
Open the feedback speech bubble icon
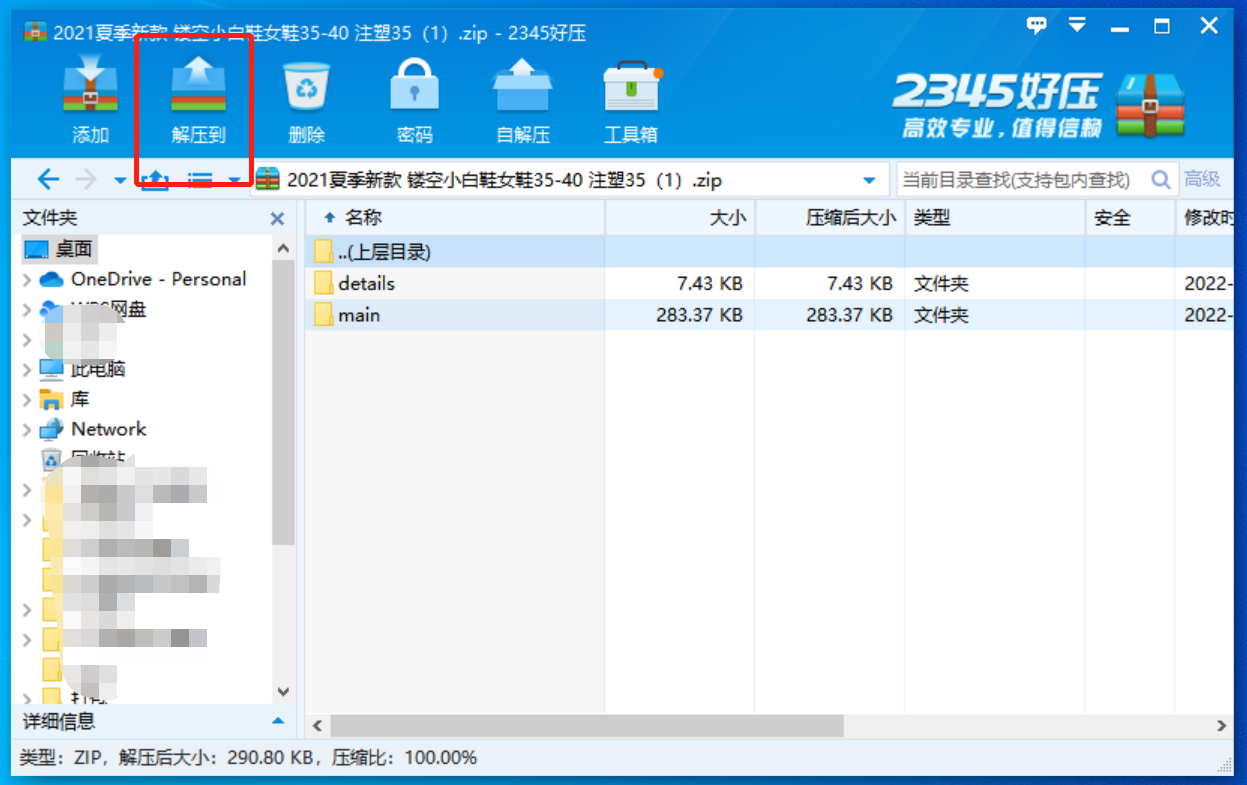[1037, 26]
